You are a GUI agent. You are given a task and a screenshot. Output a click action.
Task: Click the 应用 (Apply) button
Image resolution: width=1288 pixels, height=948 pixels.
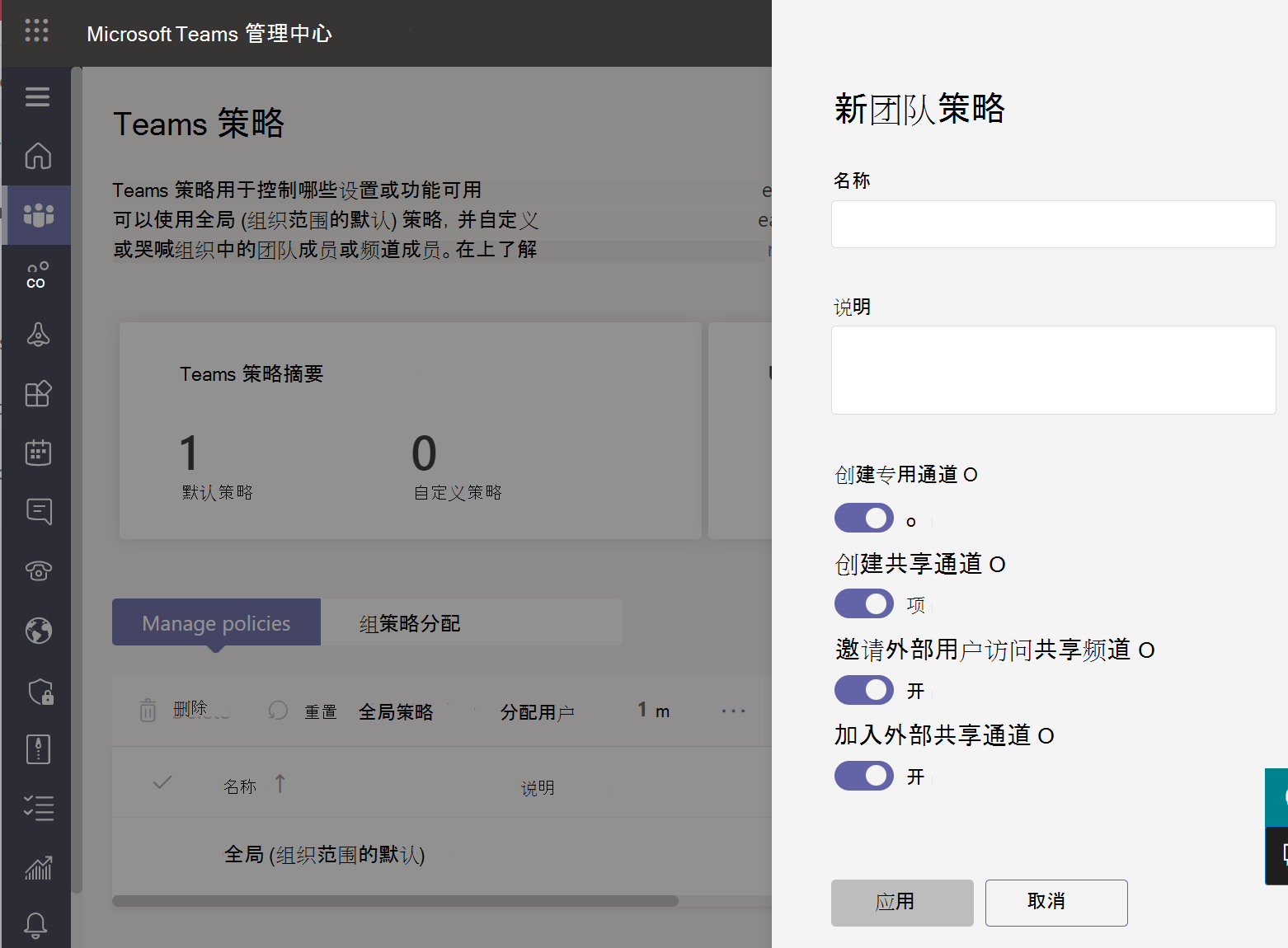tap(902, 903)
